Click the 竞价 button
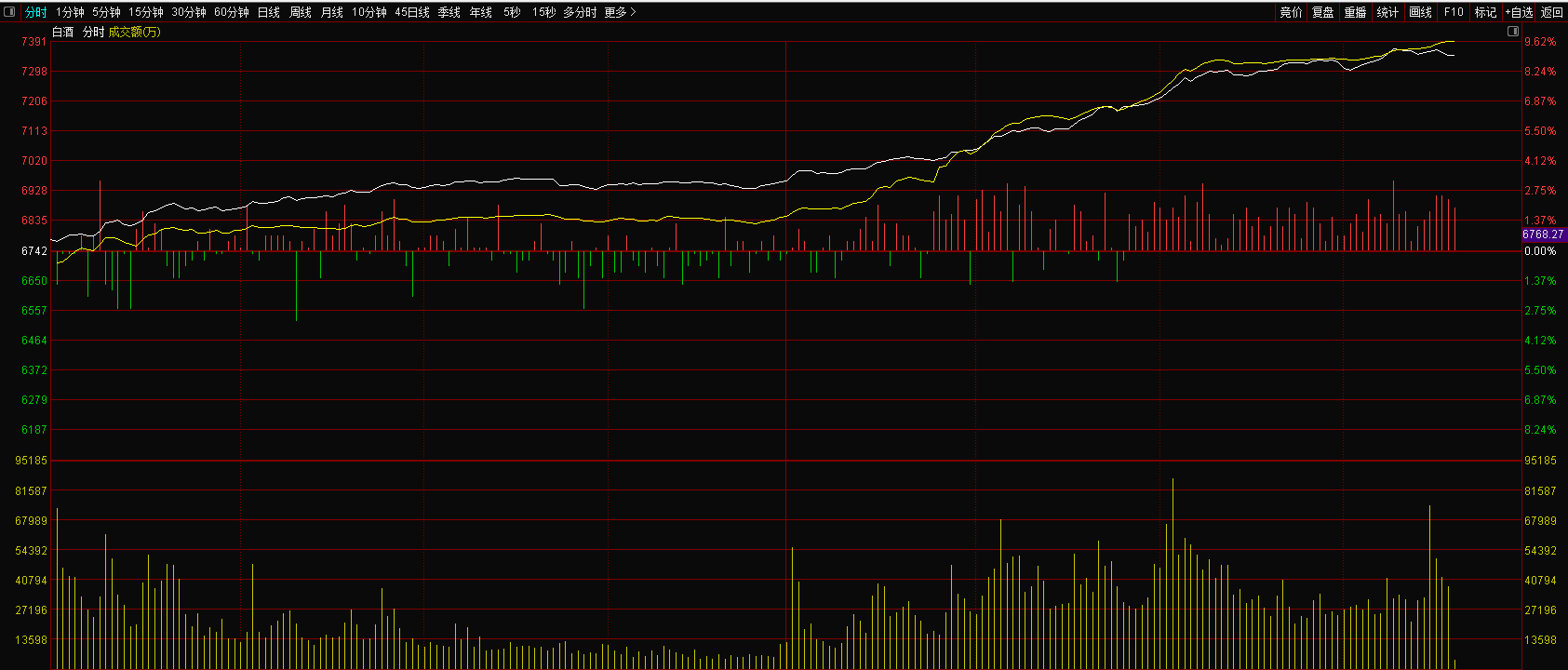 (1291, 12)
